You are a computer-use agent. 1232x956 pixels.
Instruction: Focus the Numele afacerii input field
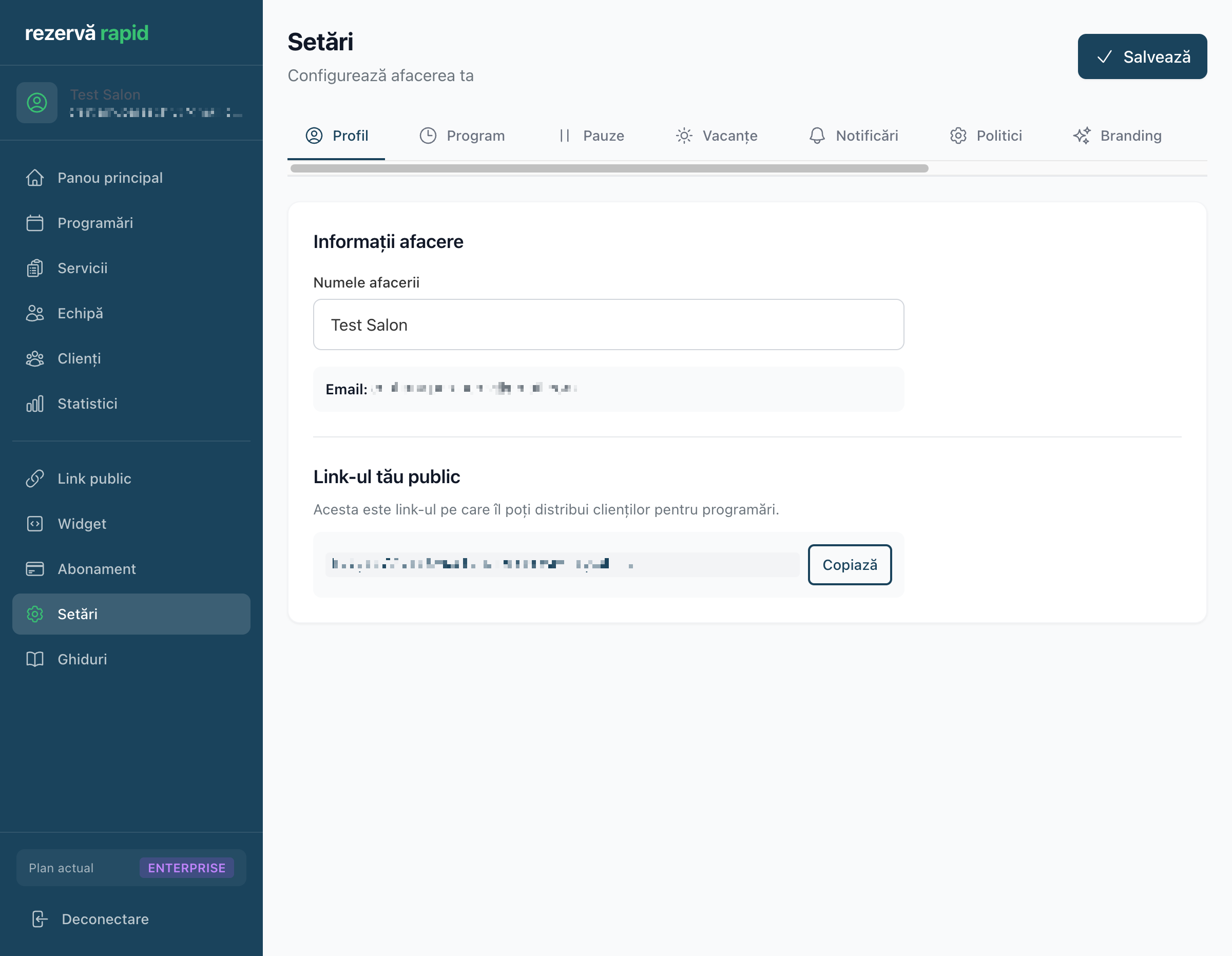pyautogui.click(x=608, y=325)
